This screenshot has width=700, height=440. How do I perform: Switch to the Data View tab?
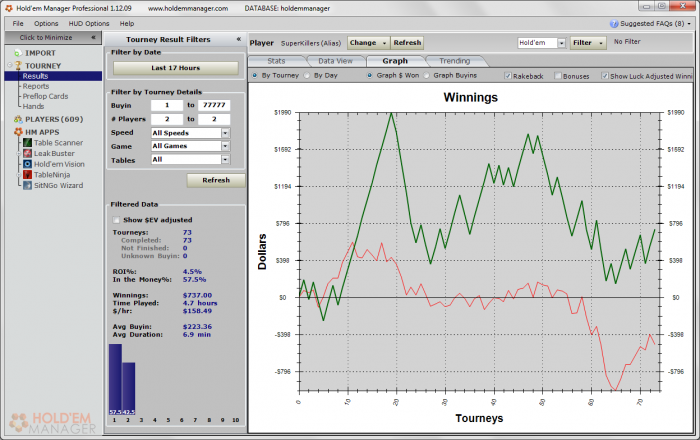pyautogui.click(x=335, y=61)
